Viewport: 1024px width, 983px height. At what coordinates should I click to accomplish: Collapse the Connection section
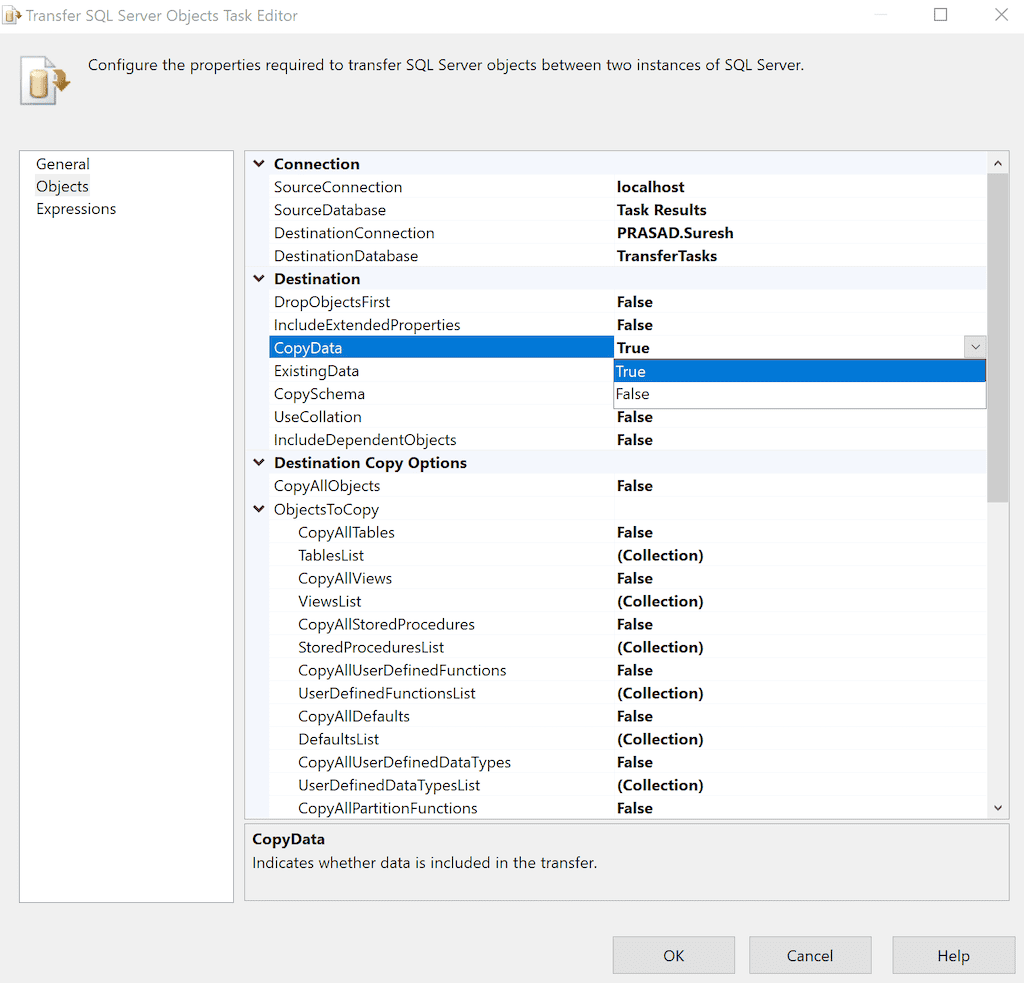point(259,164)
